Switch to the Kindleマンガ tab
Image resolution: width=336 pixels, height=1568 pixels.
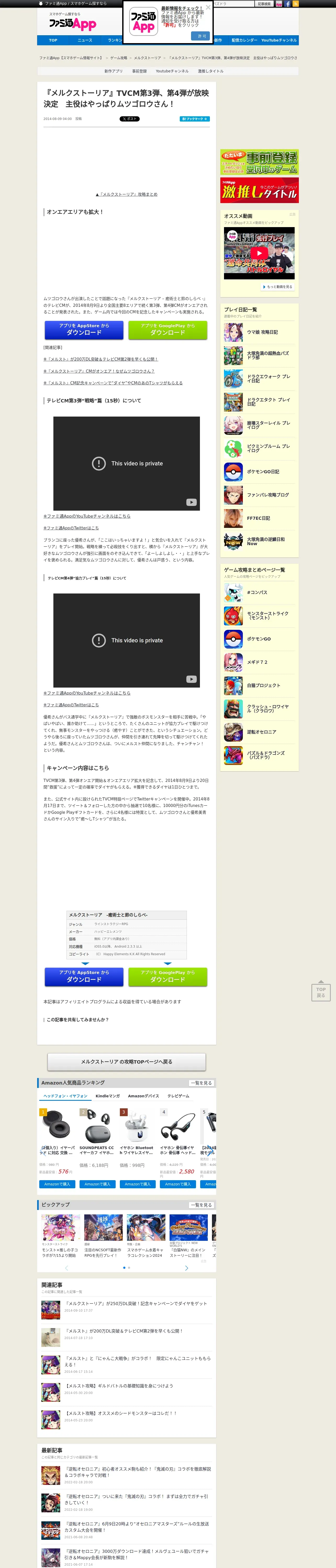click(108, 1096)
